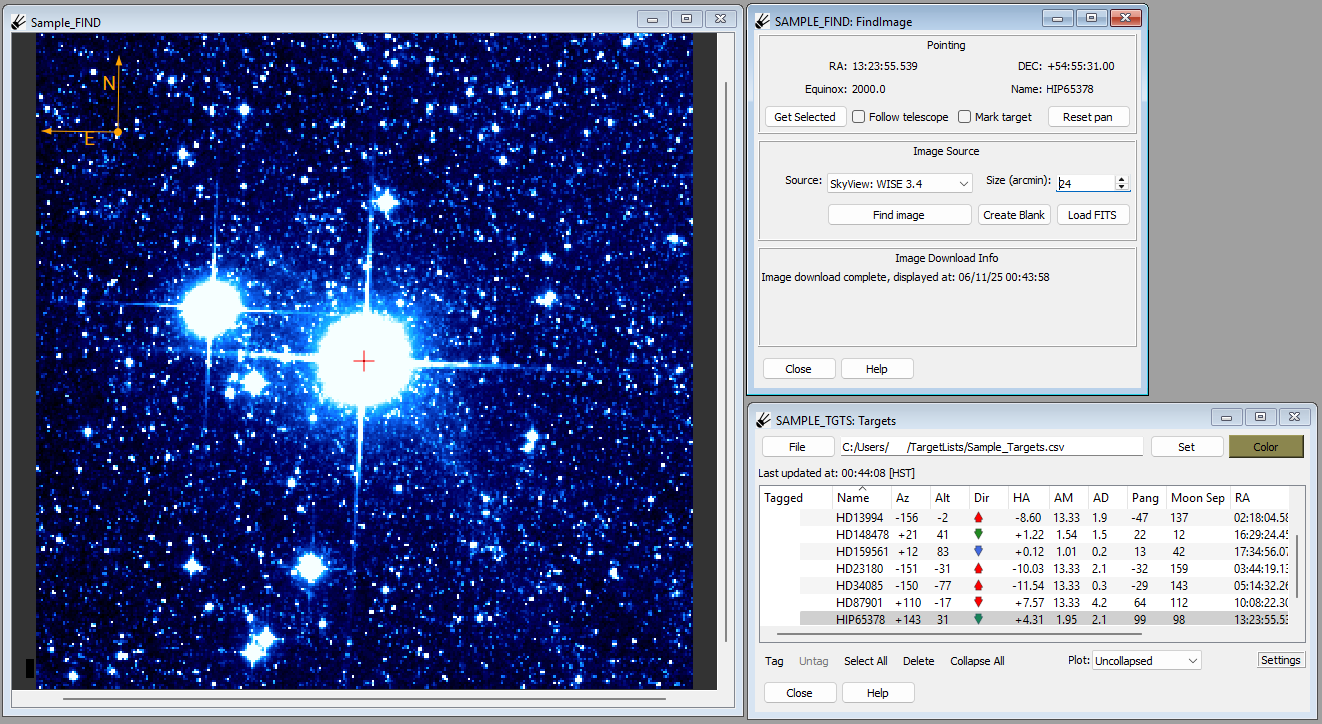Click the Size arcmin input field
Viewport: 1322px width, 724px height.
(1085, 183)
